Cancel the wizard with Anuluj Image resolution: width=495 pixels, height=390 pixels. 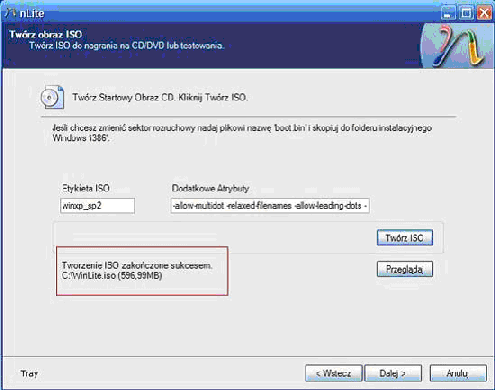[458, 373]
